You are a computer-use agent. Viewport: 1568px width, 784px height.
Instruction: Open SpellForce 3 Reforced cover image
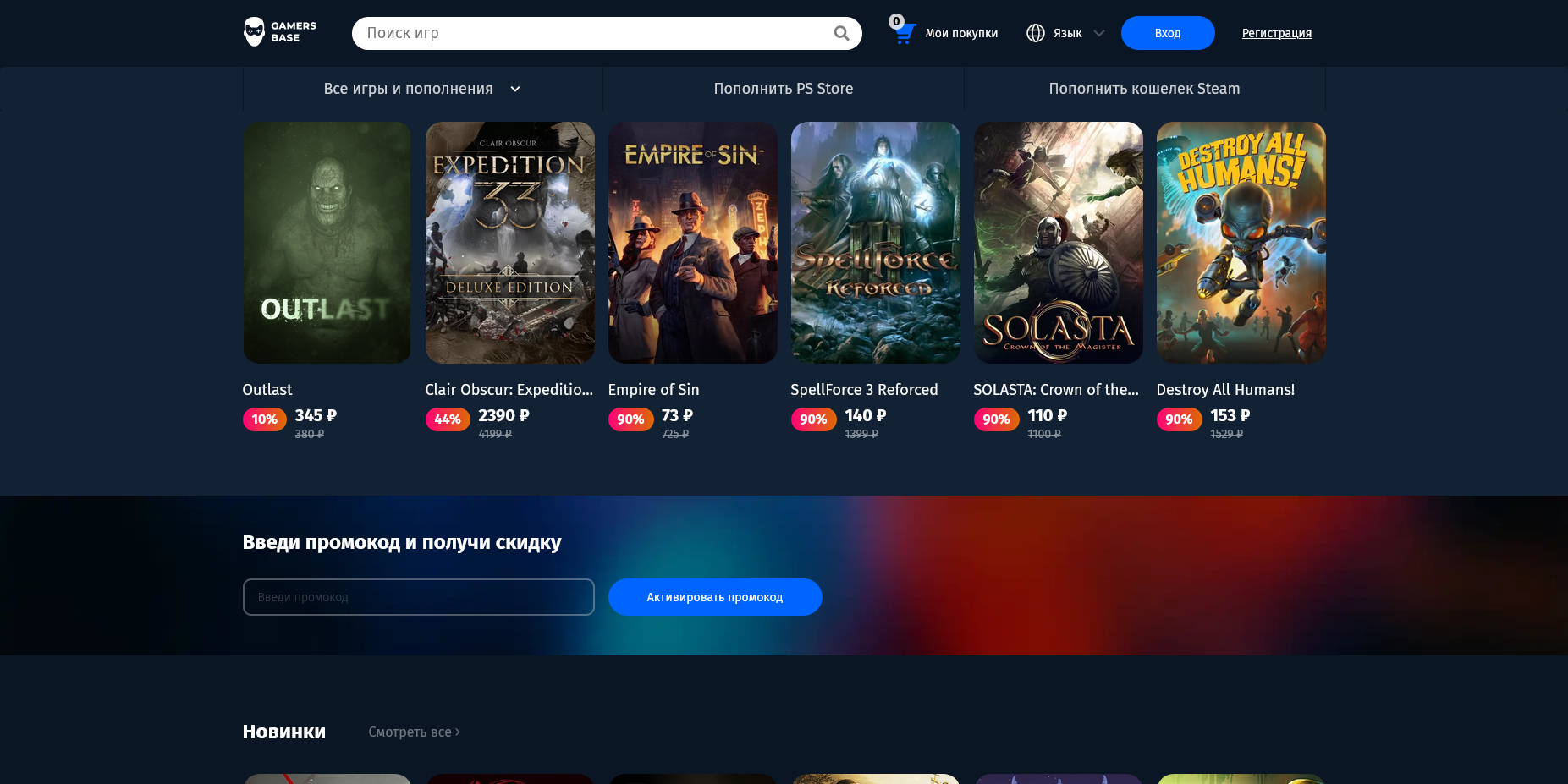[876, 243]
